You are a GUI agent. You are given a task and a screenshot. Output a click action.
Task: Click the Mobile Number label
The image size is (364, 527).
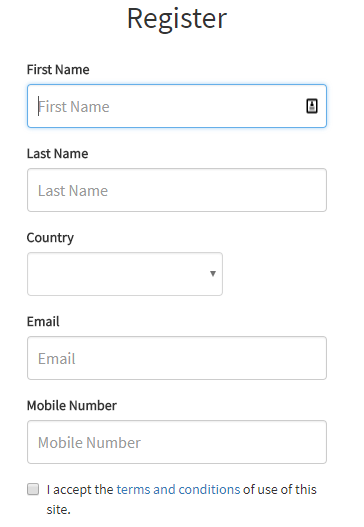point(72,406)
